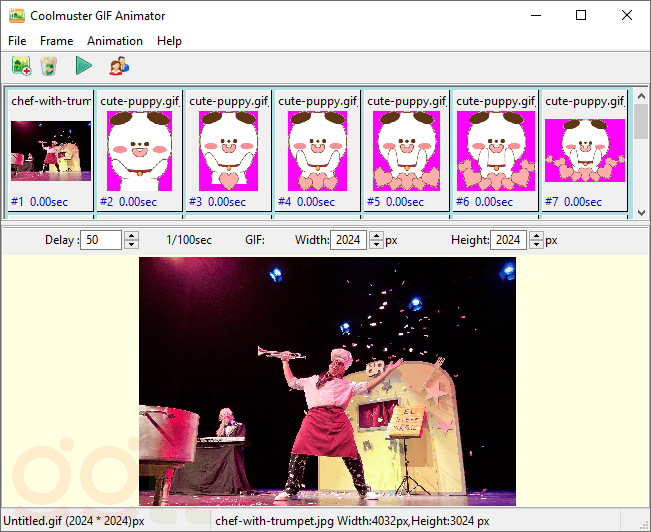The image size is (651, 532).
Task: Click the users feedback toolbar icon
Action: coord(118,66)
